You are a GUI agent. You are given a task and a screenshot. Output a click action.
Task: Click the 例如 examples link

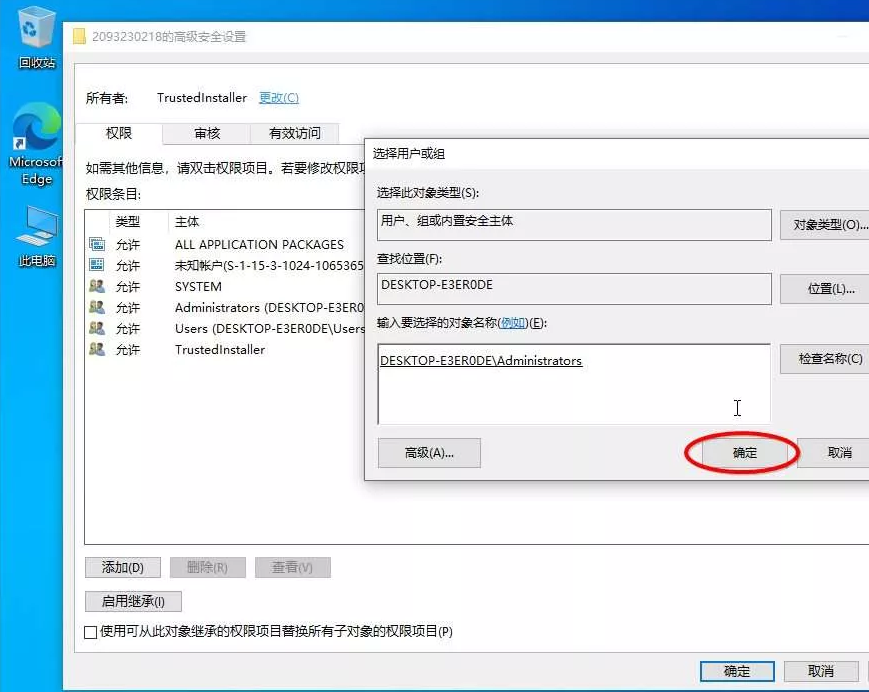click(513, 322)
